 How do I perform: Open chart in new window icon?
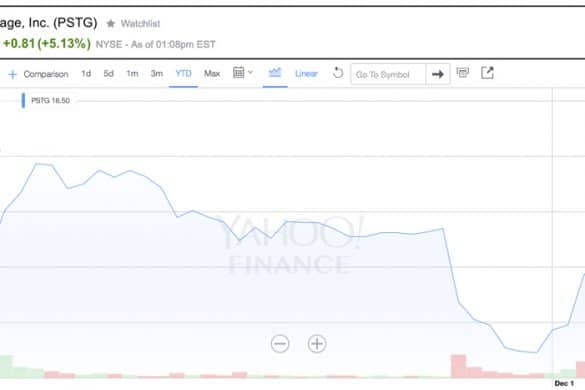pyautogui.click(x=487, y=72)
